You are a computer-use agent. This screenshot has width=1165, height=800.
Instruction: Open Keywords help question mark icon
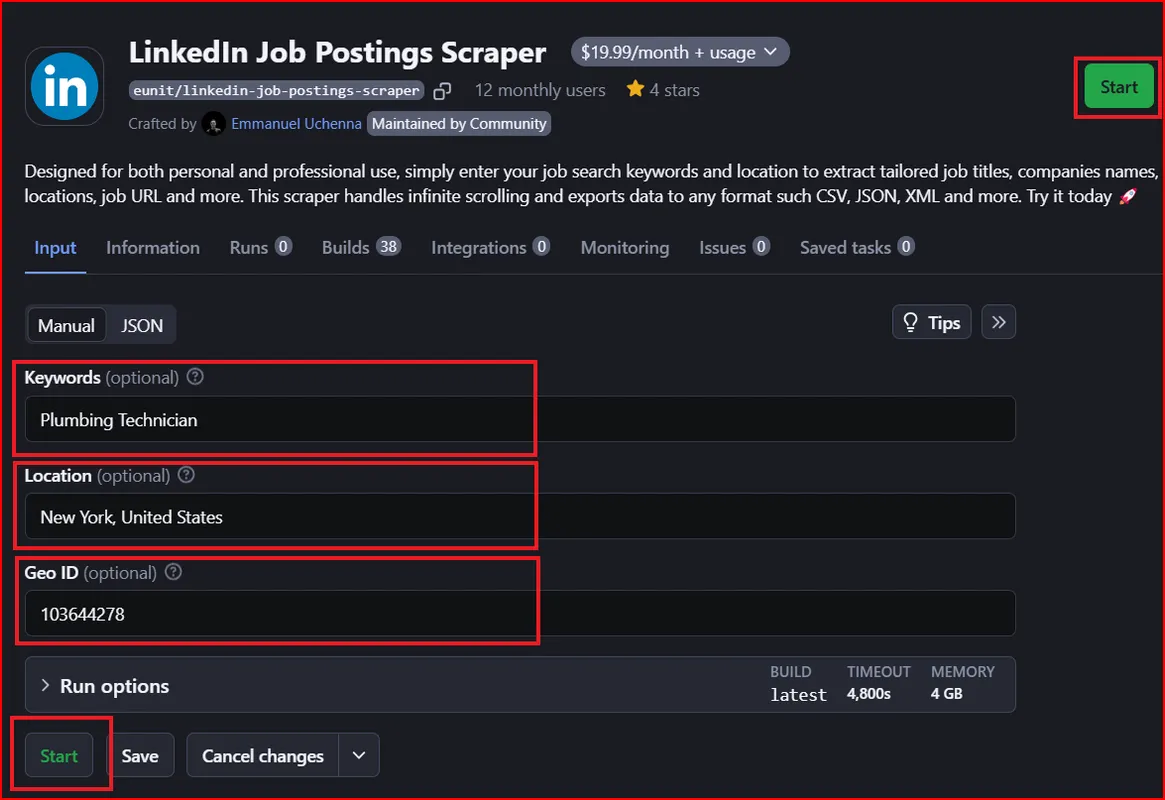pos(195,377)
